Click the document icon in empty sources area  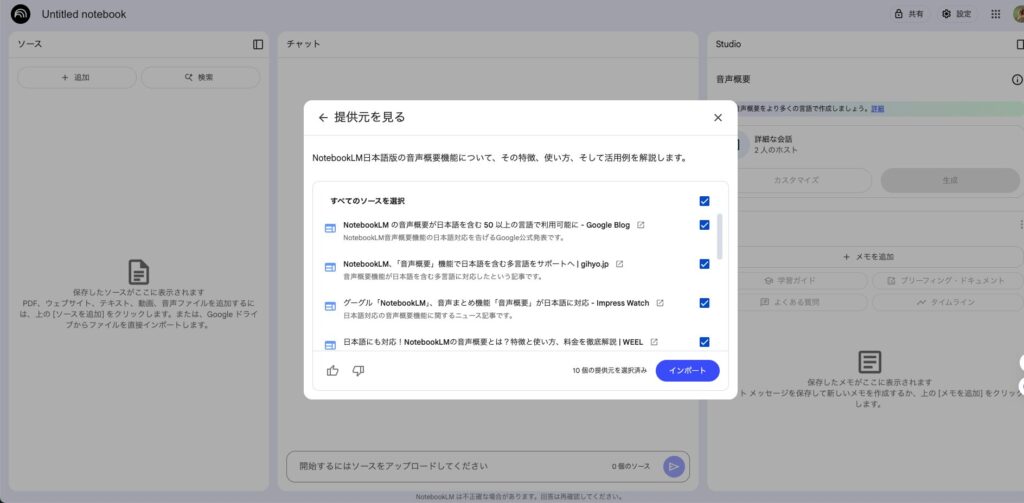[138, 272]
